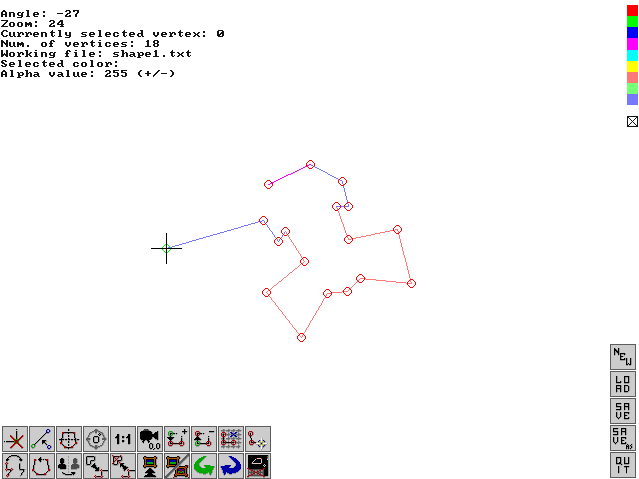Click the grid icon in top toolbar row

coord(231,439)
